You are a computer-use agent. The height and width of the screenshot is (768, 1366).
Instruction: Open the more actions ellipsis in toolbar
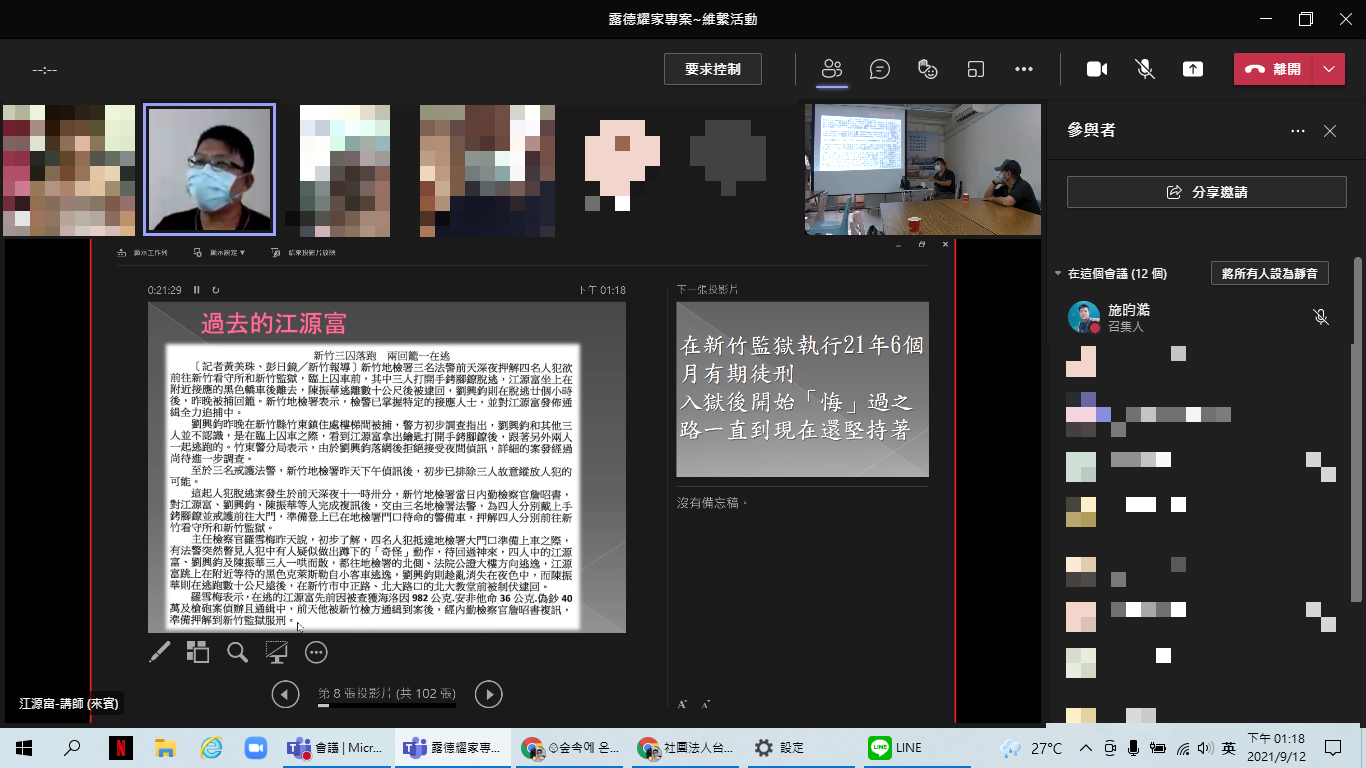coord(1023,69)
